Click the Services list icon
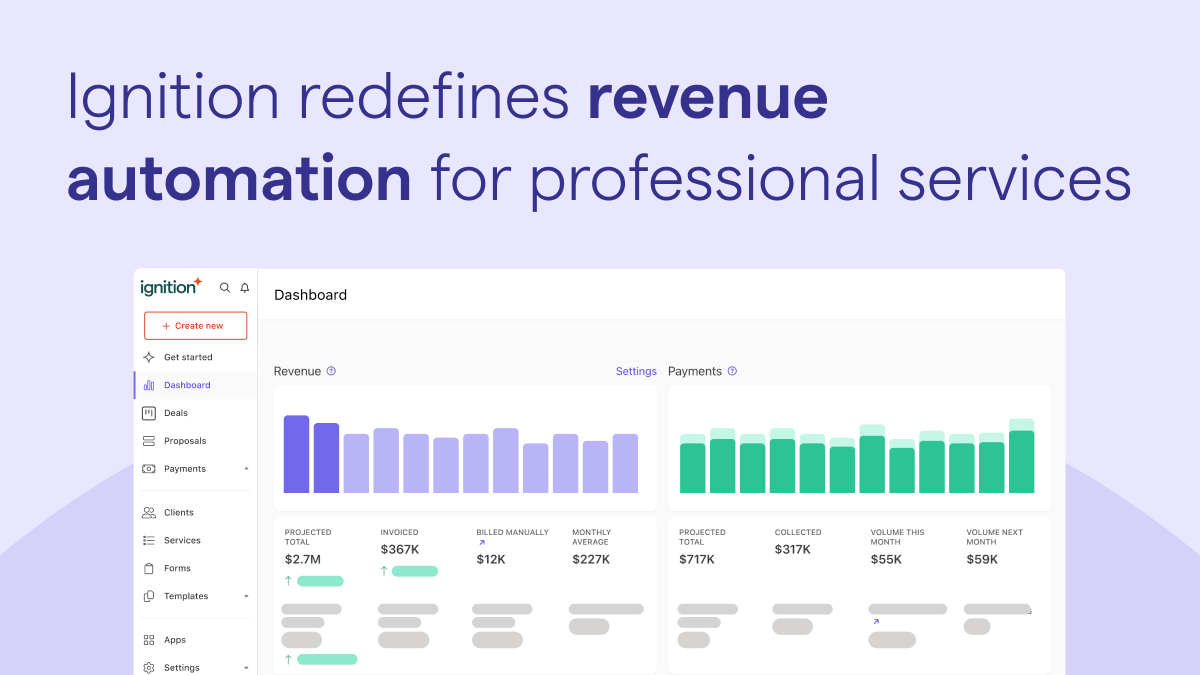The width and height of the screenshot is (1200, 675). pos(149,541)
